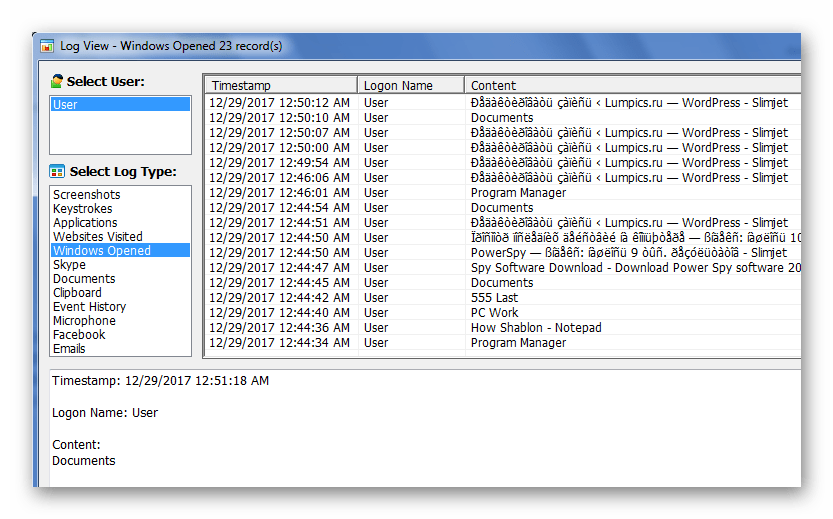Open the Emails log type
Viewport: 833px width, 519px height.
69,349
